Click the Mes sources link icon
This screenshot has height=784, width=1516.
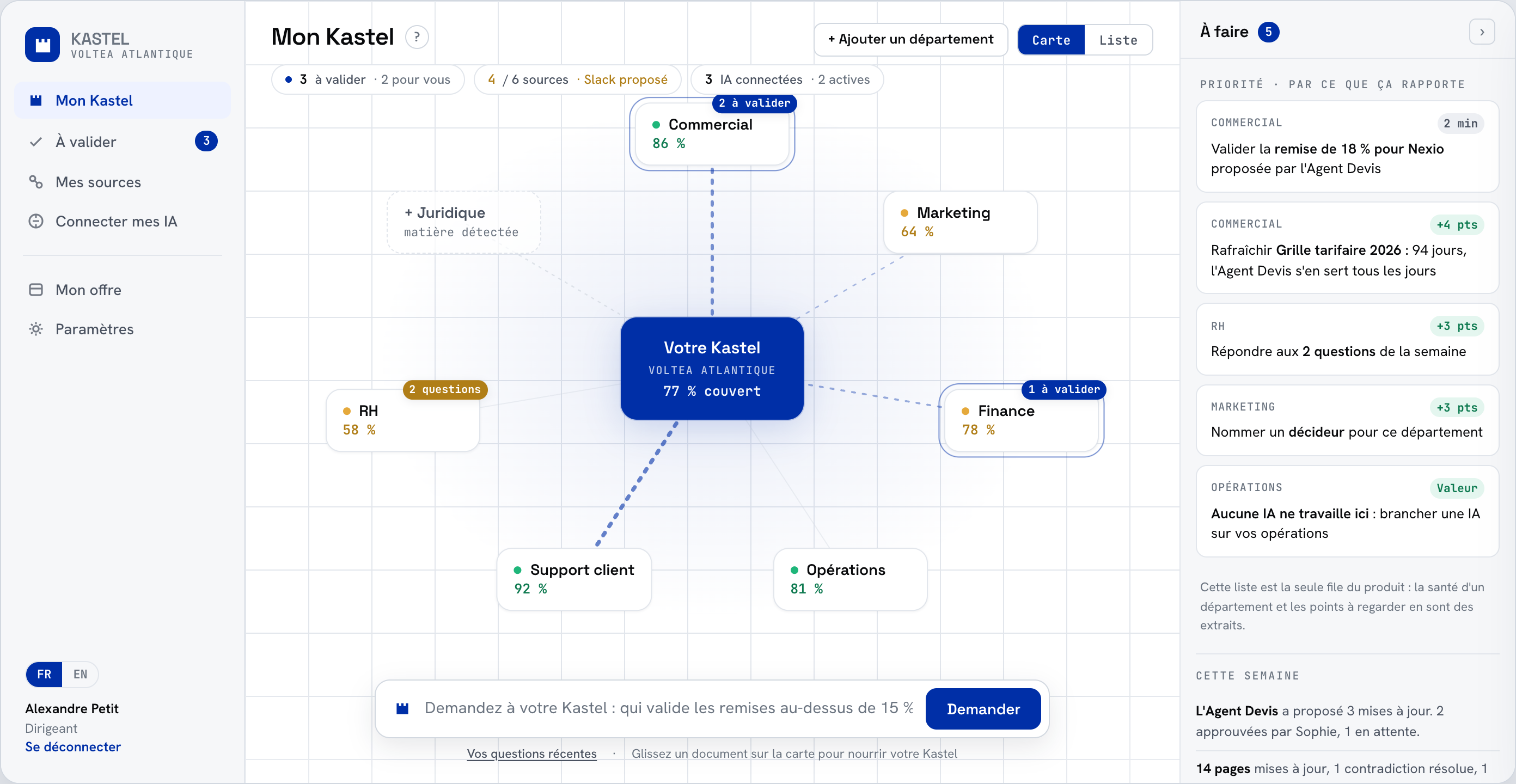pyautogui.click(x=36, y=182)
